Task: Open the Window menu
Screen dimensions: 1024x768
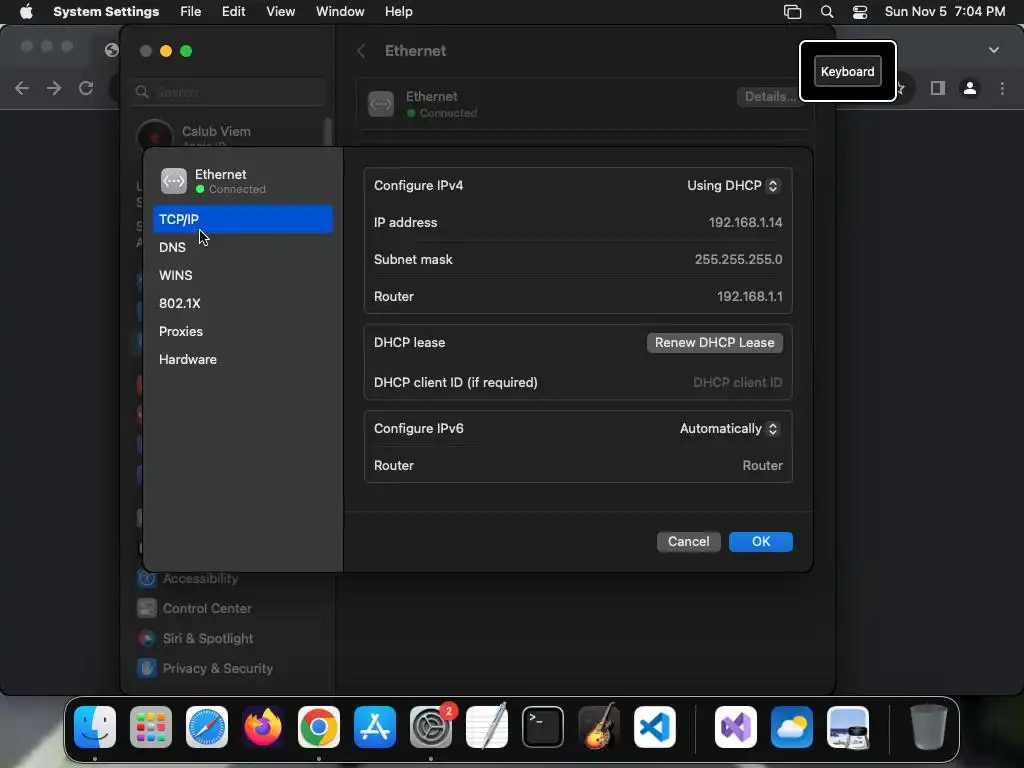Action: [340, 12]
